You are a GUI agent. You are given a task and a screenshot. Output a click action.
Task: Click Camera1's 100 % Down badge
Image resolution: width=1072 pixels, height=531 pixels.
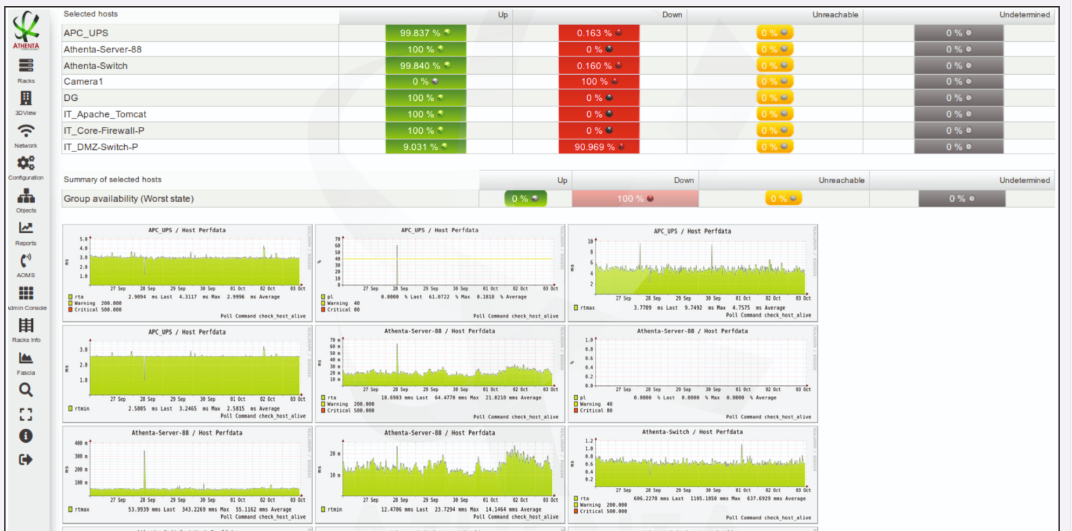(599, 81)
